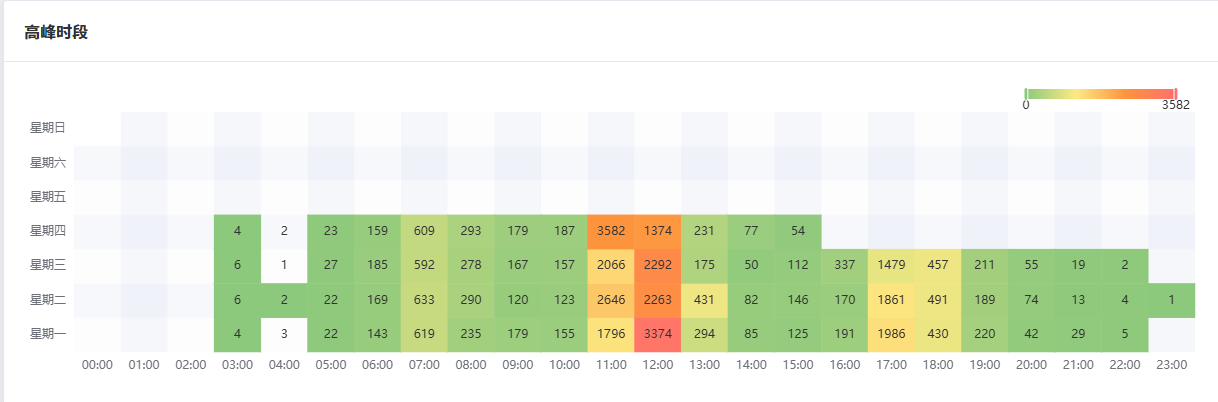The width and height of the screenshot is (1218, 402).
Task: Click the 2066 cell at 11:00 on 星期三
Action: (611, 265)
